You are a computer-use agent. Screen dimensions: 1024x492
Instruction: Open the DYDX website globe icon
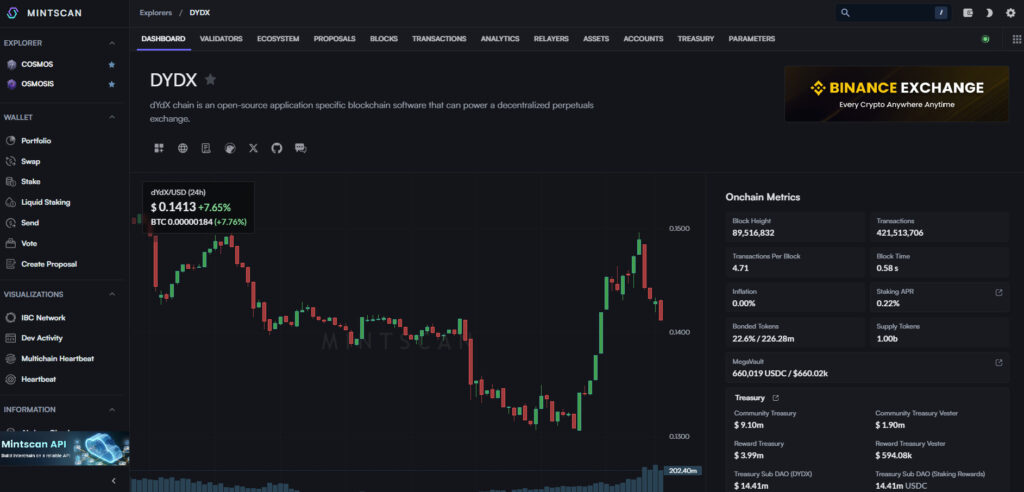tap(183, 148)
